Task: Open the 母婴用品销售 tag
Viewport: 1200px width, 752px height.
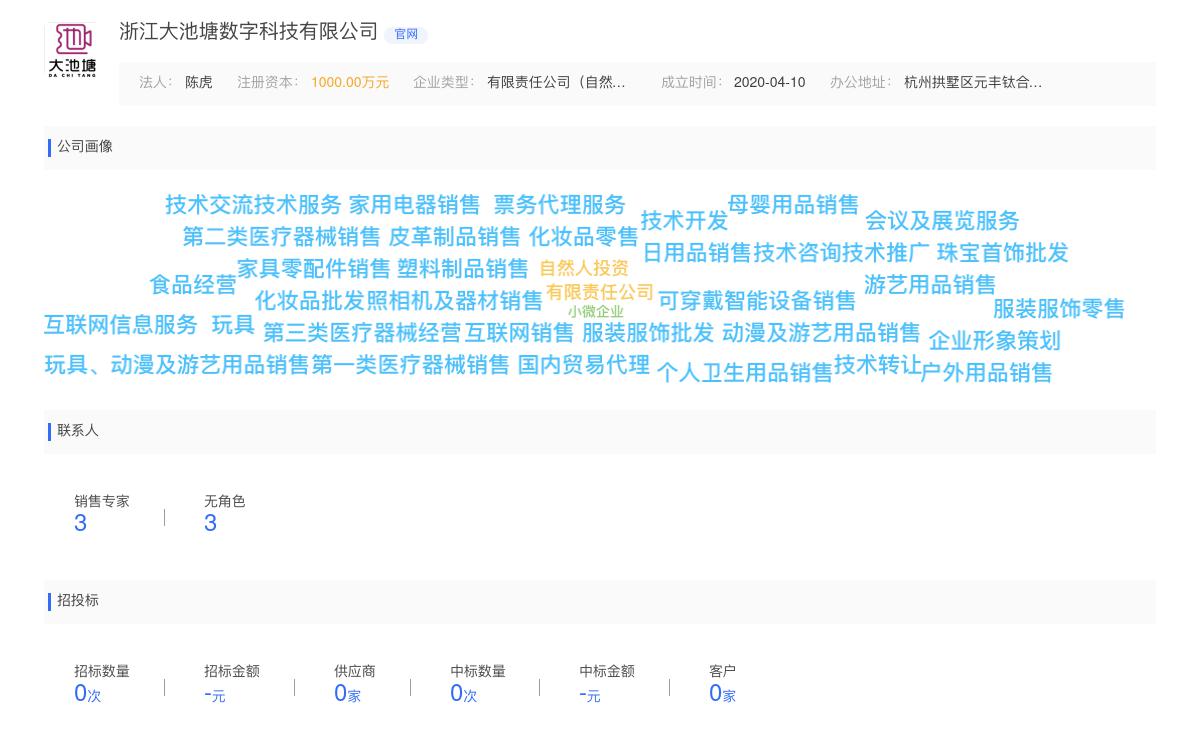Action: pos(794,205)
